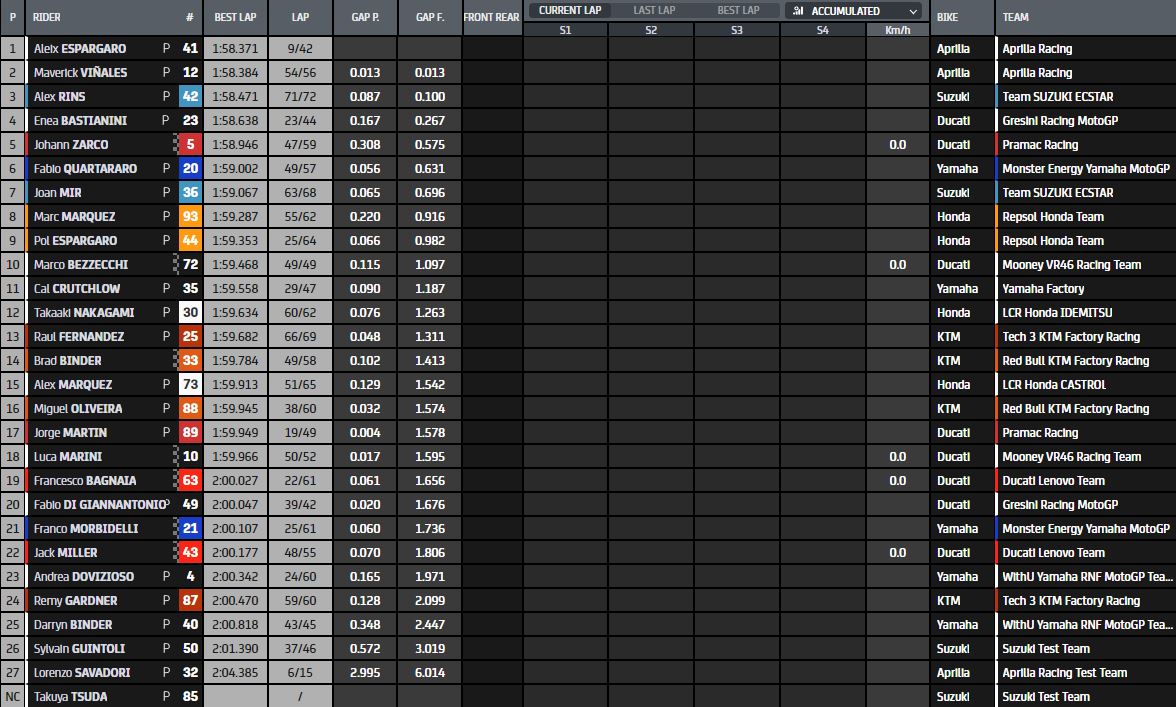Select rider Pol ESPARGARO
Image resolution: width=1176 pixels, height=707 pixels.
coord(75,241)
